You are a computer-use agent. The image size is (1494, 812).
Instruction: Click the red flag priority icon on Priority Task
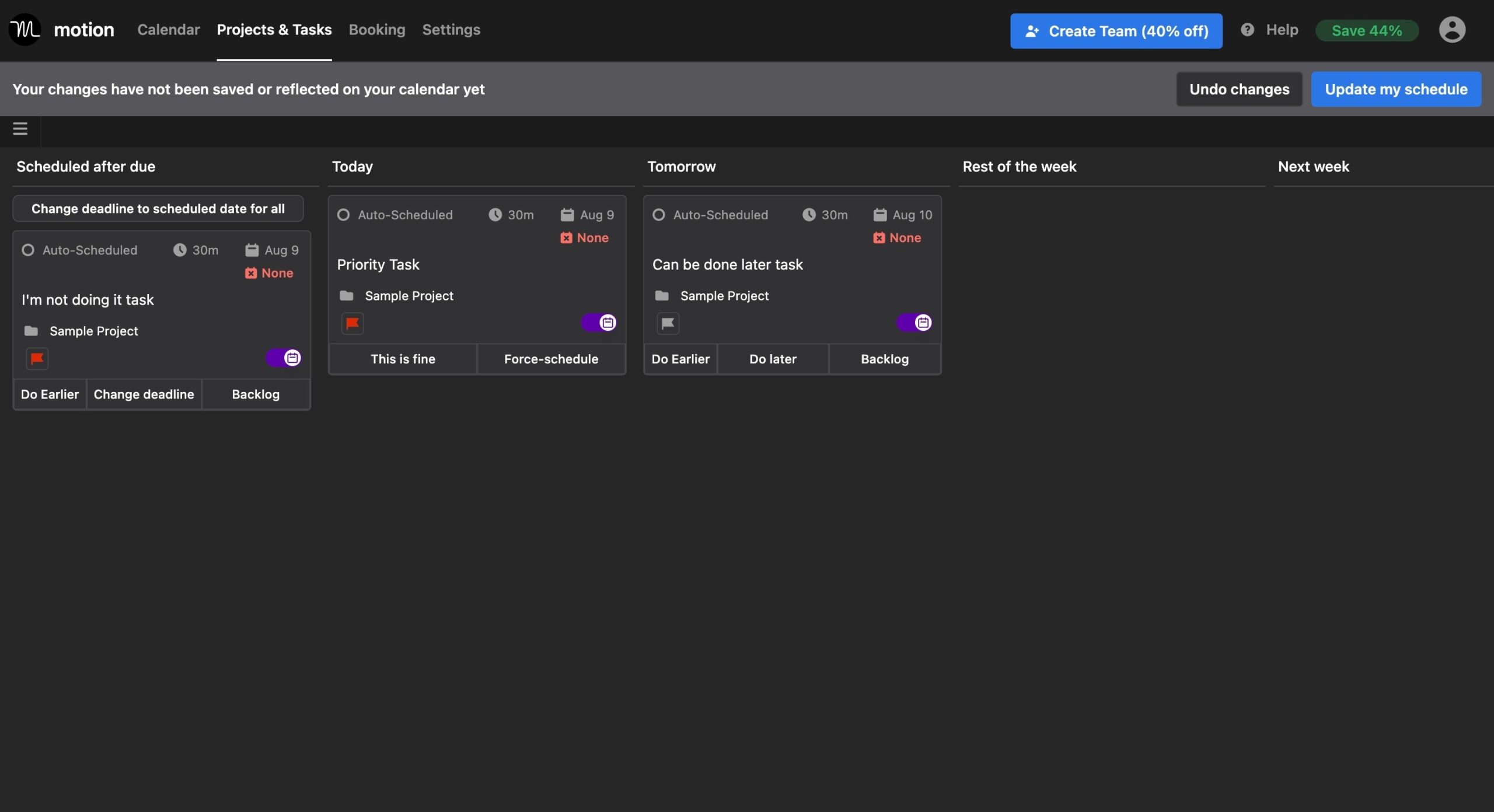pos(352,323)
